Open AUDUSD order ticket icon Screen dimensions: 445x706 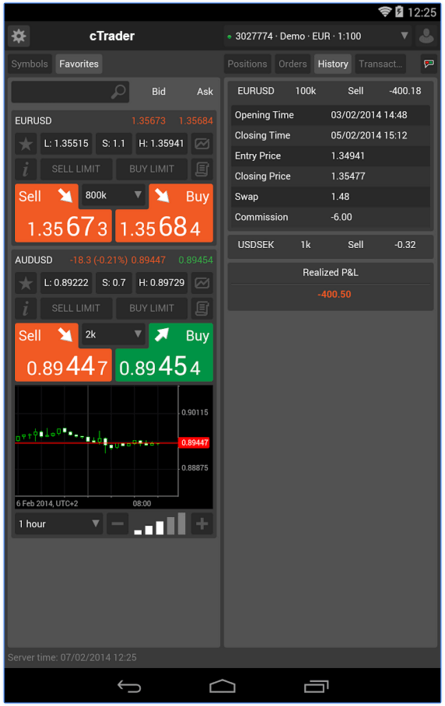tap(202, 308)
